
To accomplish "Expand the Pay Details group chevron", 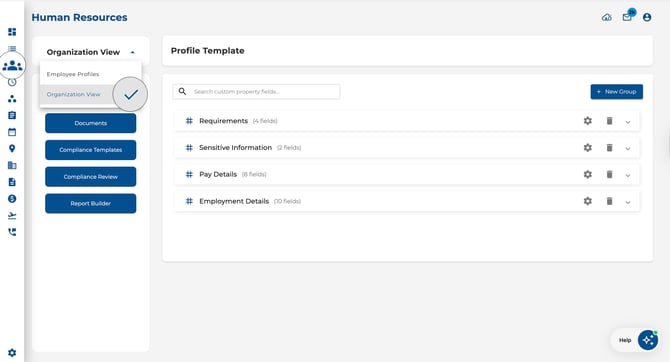I will coord(628,175).
